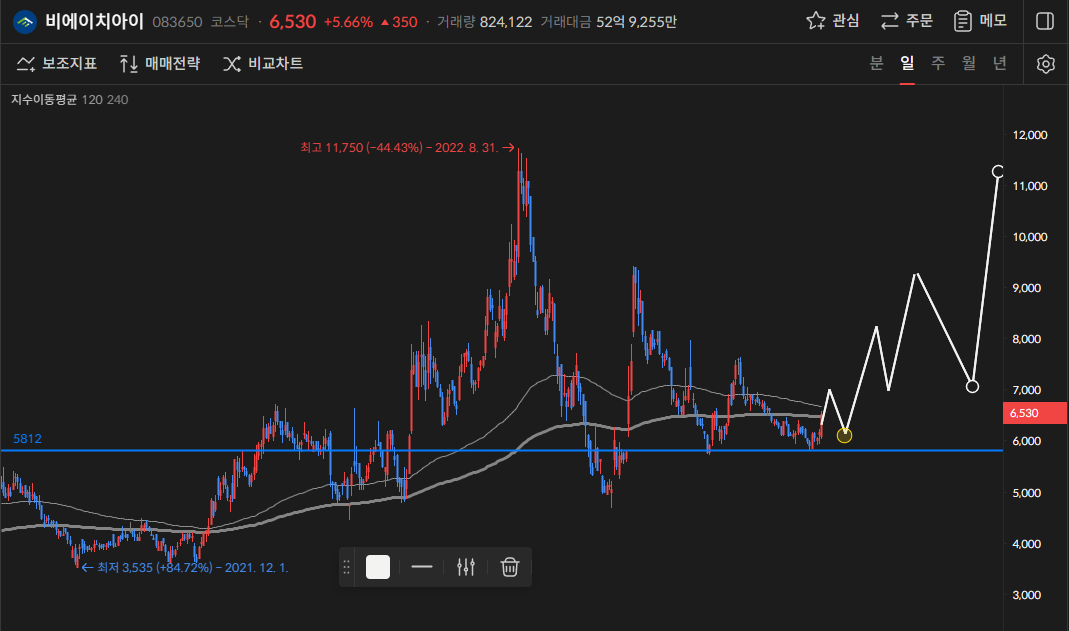This screenshot has height=631, width=1069.
Task: Click the 비에이치아이 company logo icon
Action: [x=25, y=22]
